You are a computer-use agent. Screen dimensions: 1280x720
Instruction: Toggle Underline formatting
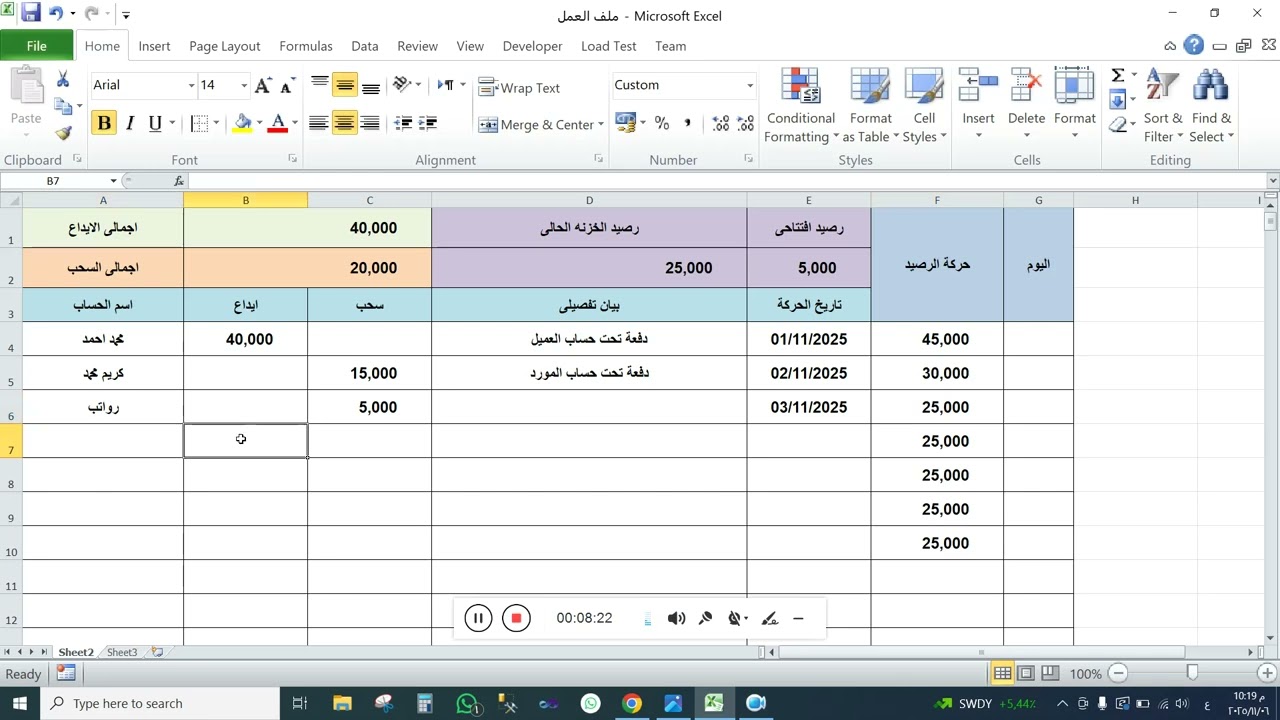pos(155,123)
